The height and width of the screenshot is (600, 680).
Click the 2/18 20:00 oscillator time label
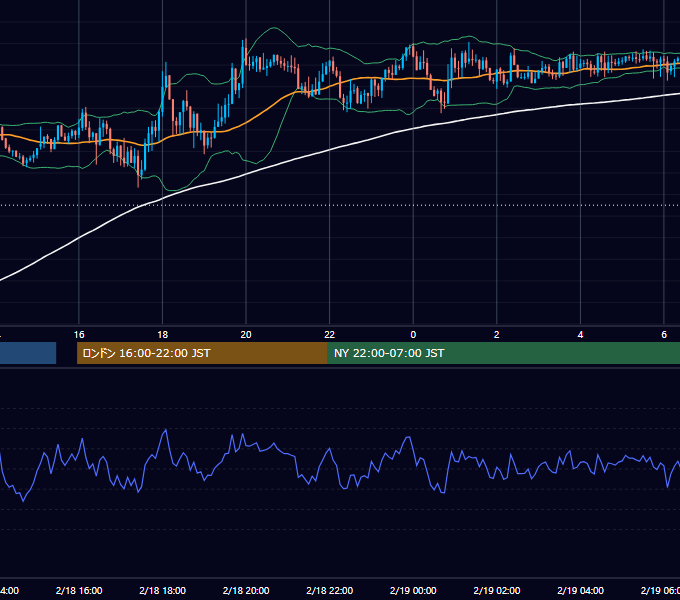coord(246,590)
